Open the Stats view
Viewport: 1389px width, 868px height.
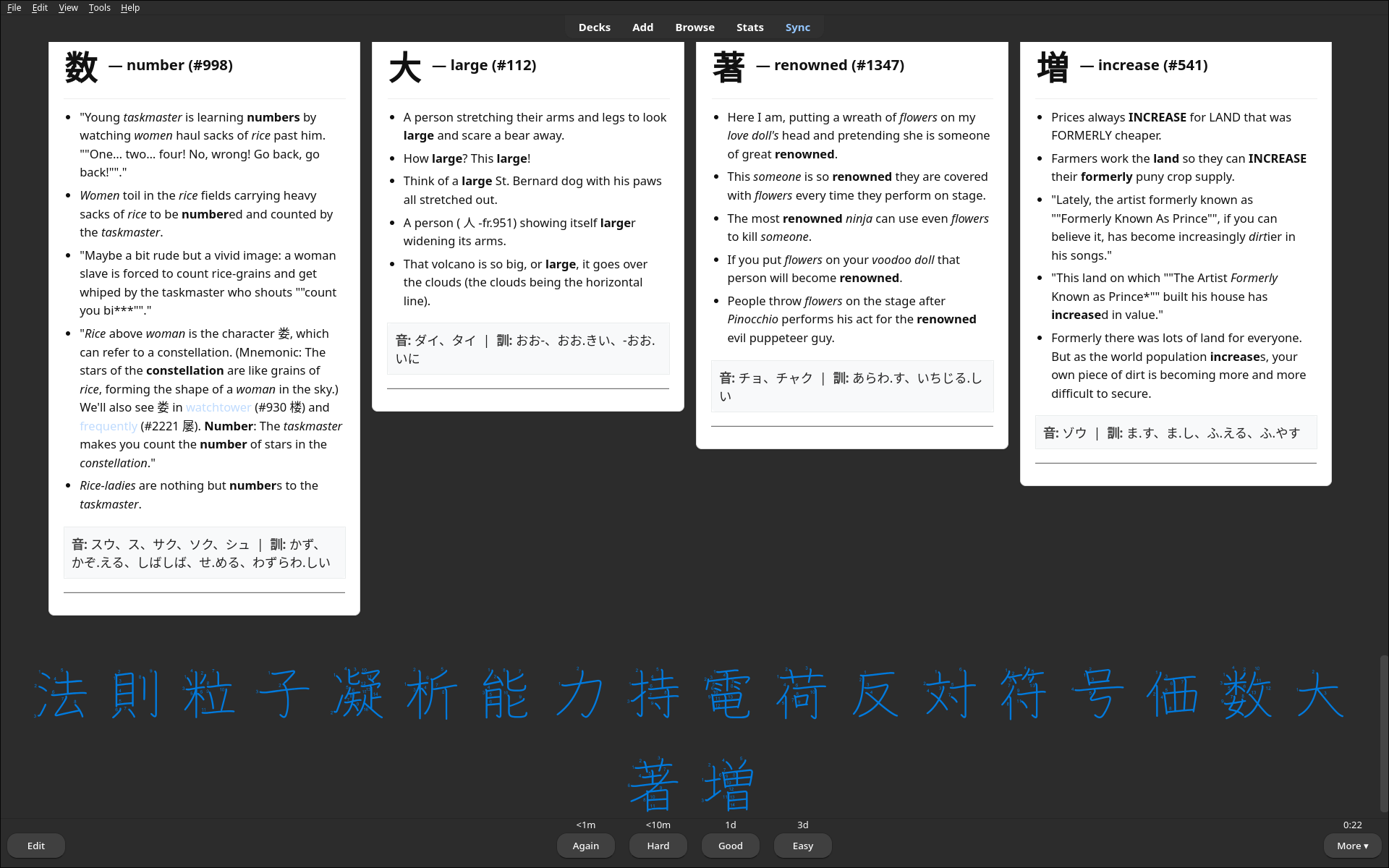coord(749,27)
